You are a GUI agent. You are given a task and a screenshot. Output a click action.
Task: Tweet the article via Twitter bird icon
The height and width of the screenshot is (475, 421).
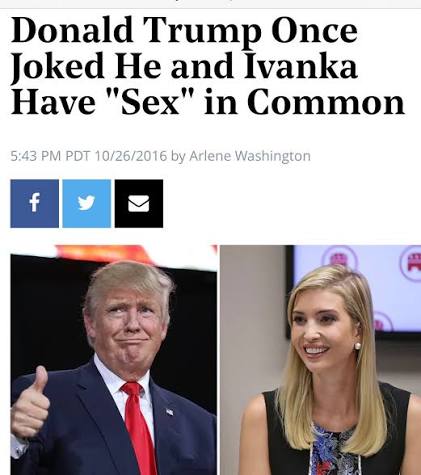click(87, 204)
